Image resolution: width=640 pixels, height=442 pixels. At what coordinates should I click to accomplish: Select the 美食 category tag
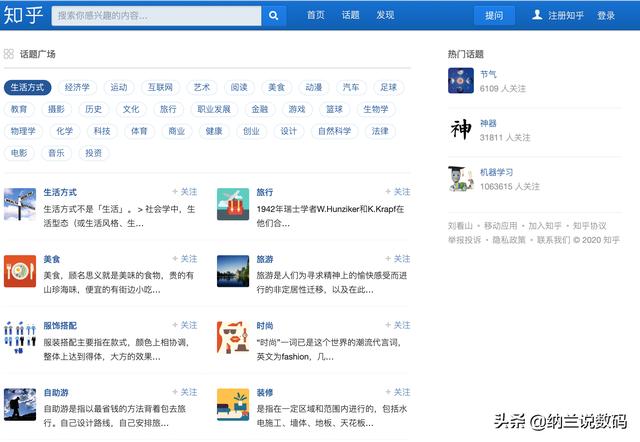276,87
